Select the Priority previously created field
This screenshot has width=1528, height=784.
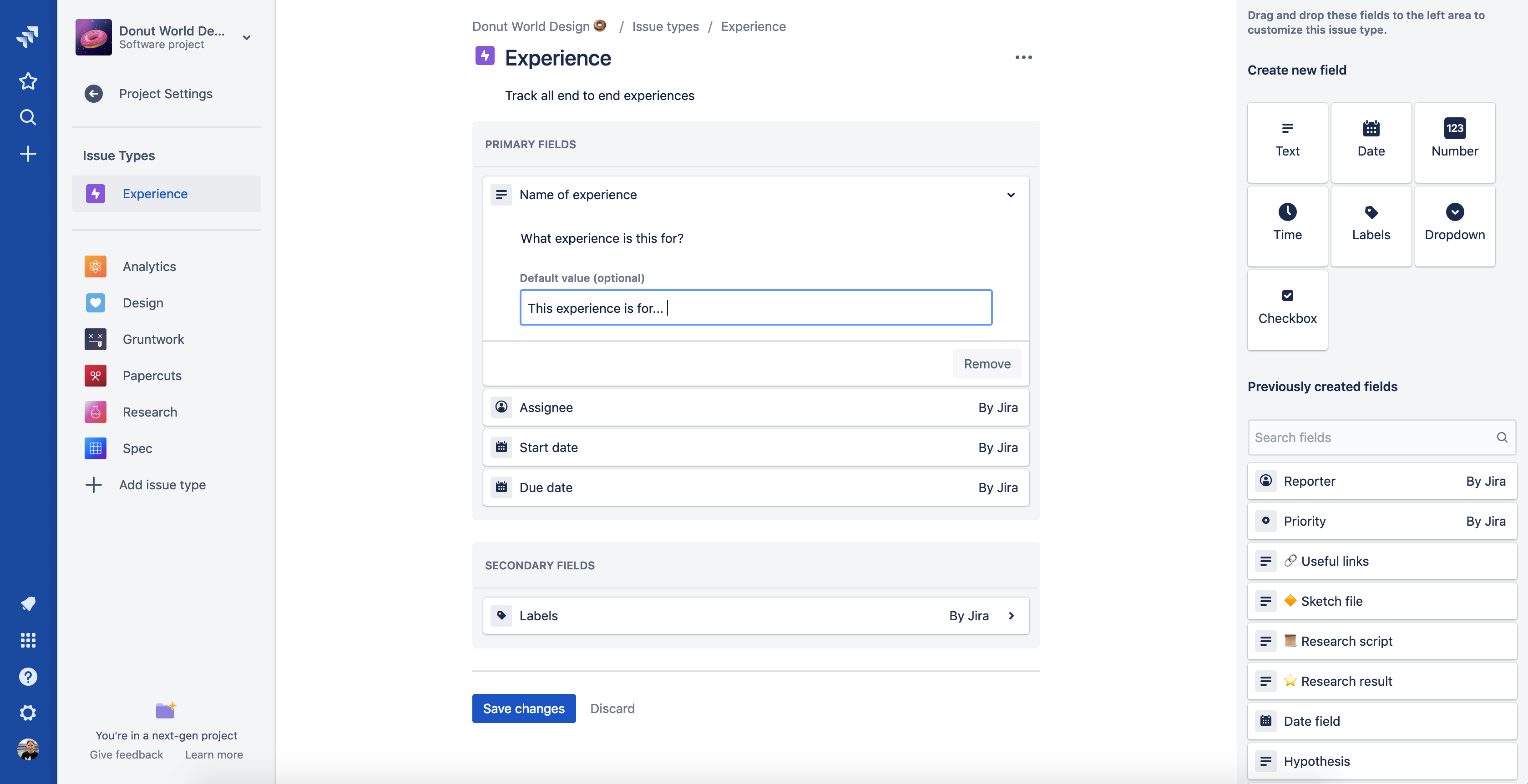pyautogui.click(x=1381, y=521)
